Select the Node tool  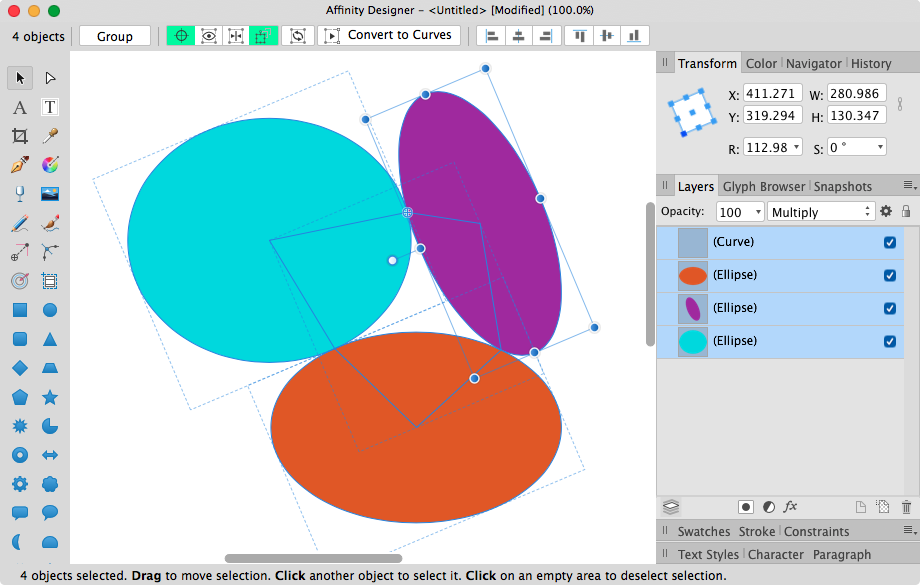pos(50,78)
